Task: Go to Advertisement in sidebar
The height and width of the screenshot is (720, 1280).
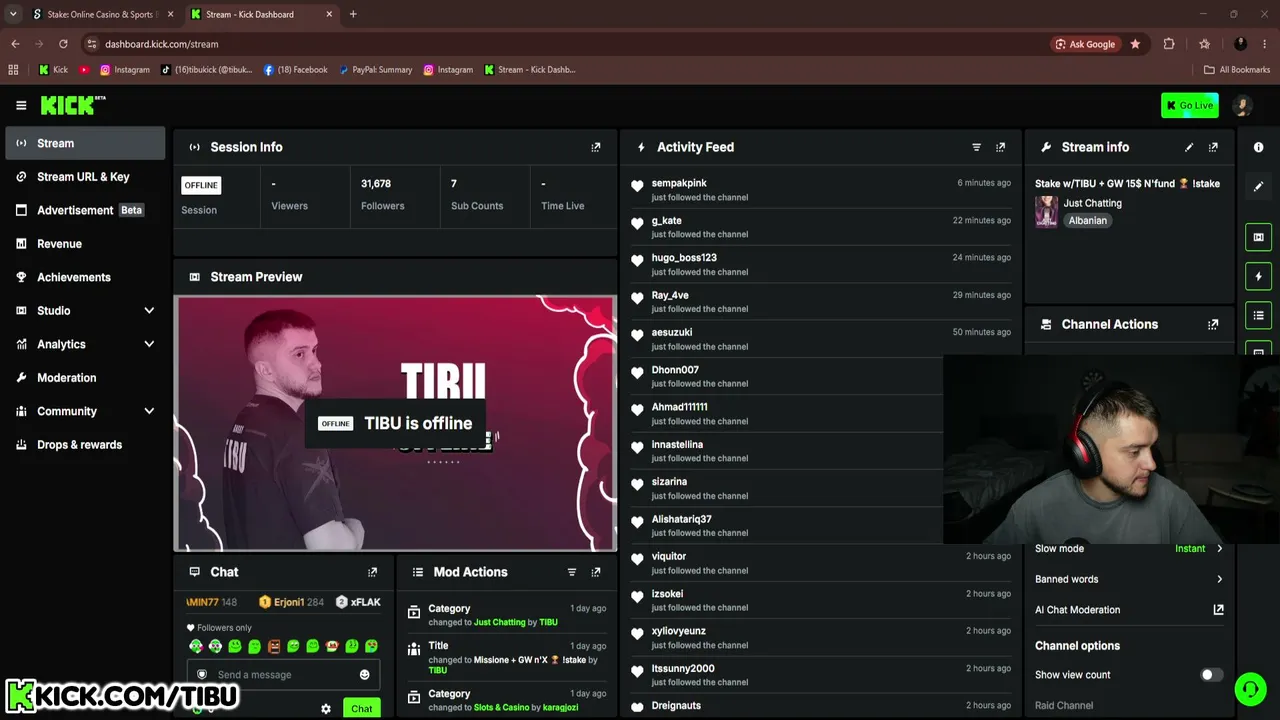Action: click(x=85, y=210)
